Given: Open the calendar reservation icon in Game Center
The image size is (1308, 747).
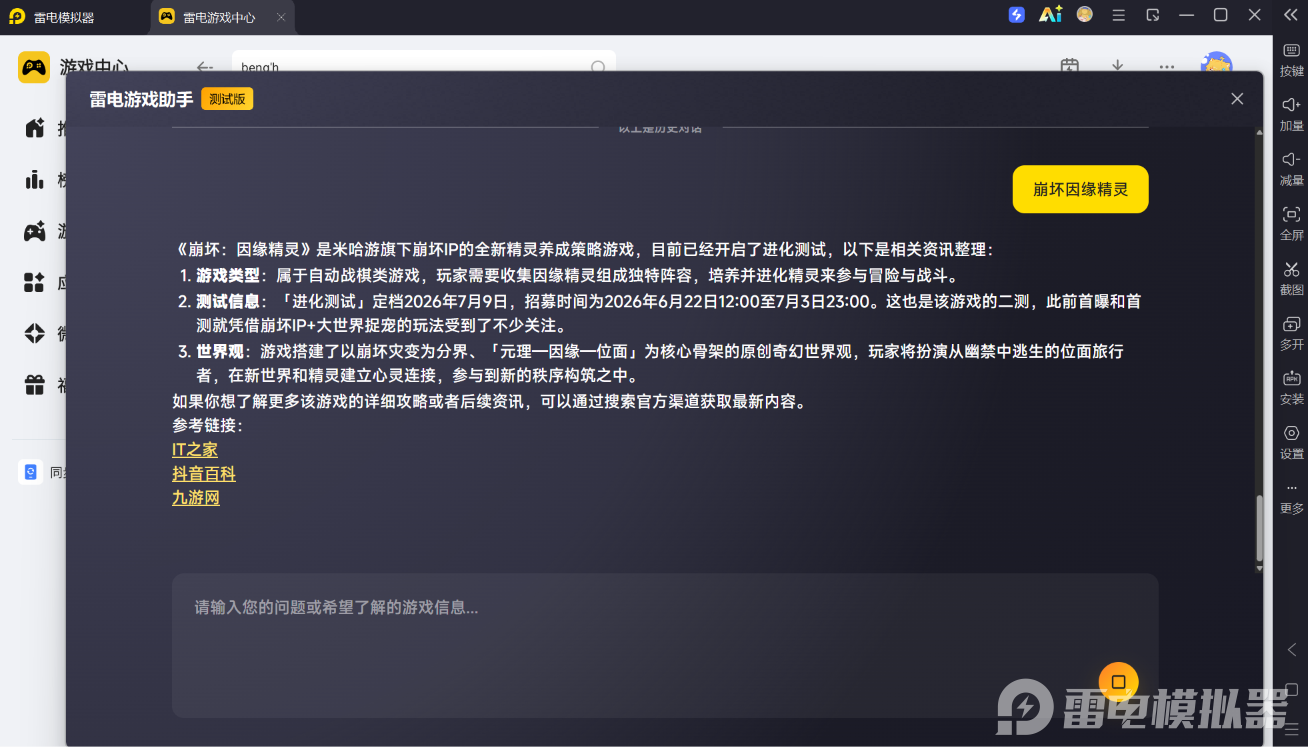Looking at the screenshot, I should click(1070, 67).
